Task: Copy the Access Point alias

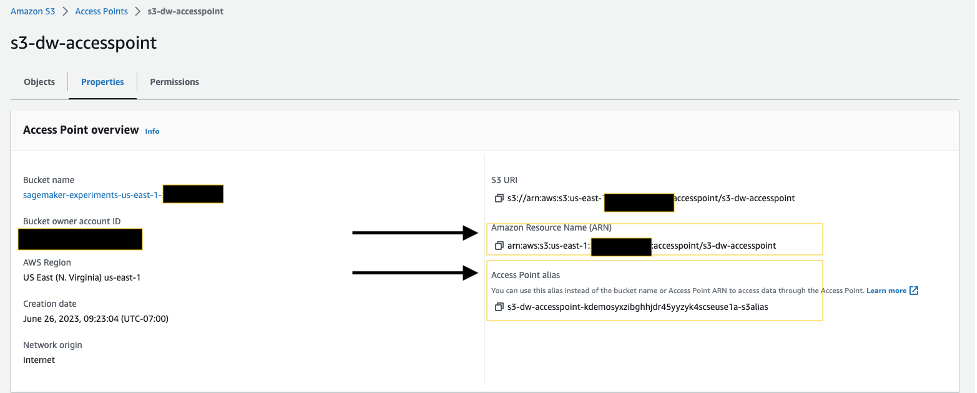Action: pos(498,307)
